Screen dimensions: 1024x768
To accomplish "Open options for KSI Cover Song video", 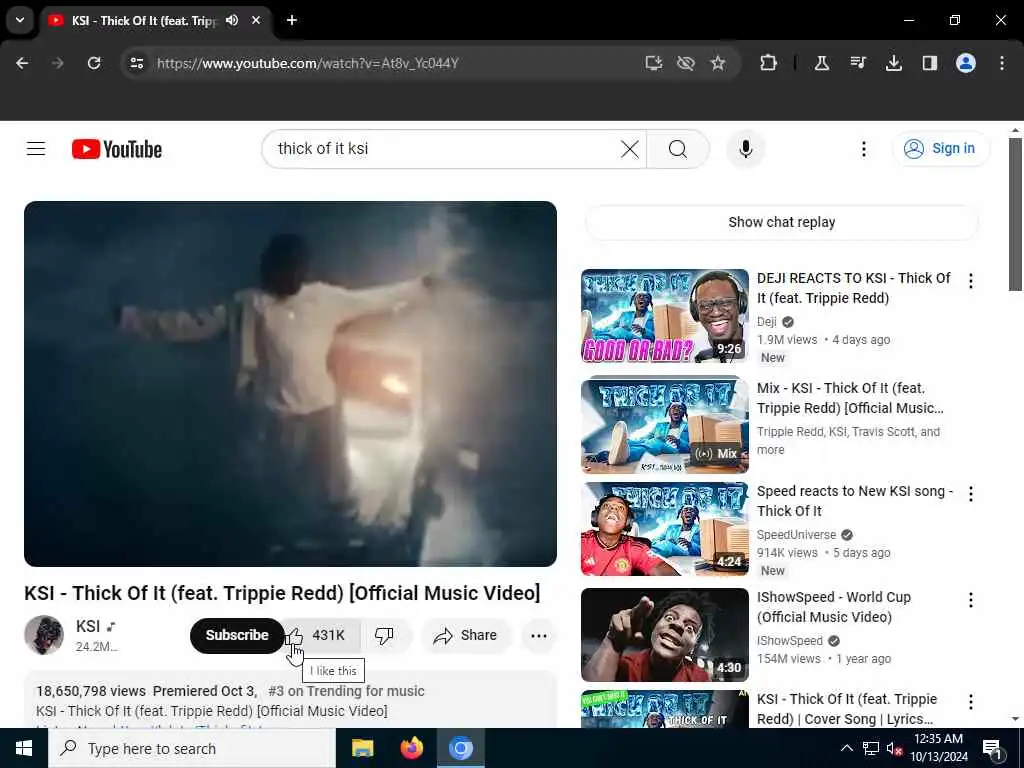I will (x=970, y=701).
